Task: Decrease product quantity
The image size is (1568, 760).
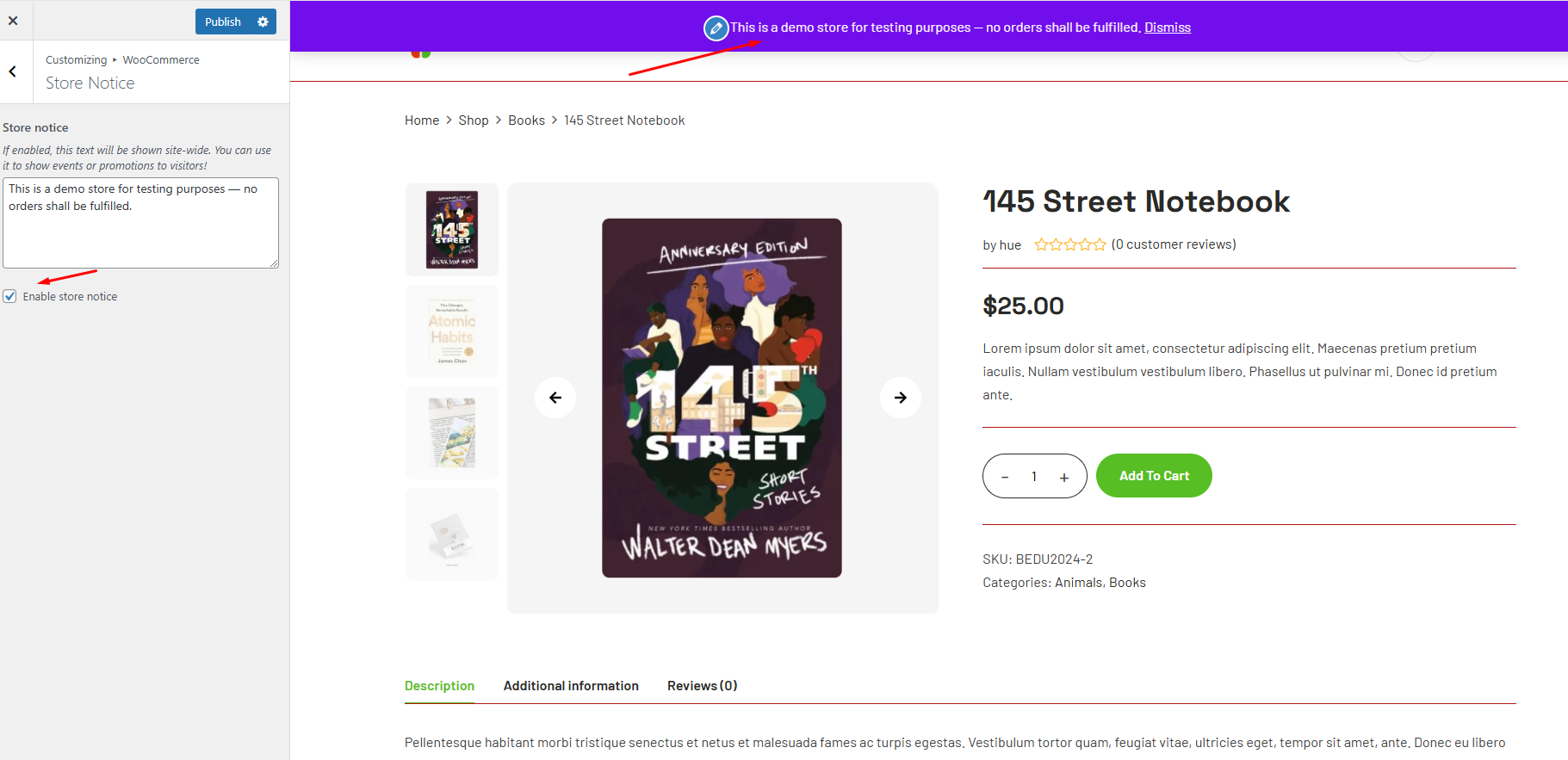Action: [1005, 477]
